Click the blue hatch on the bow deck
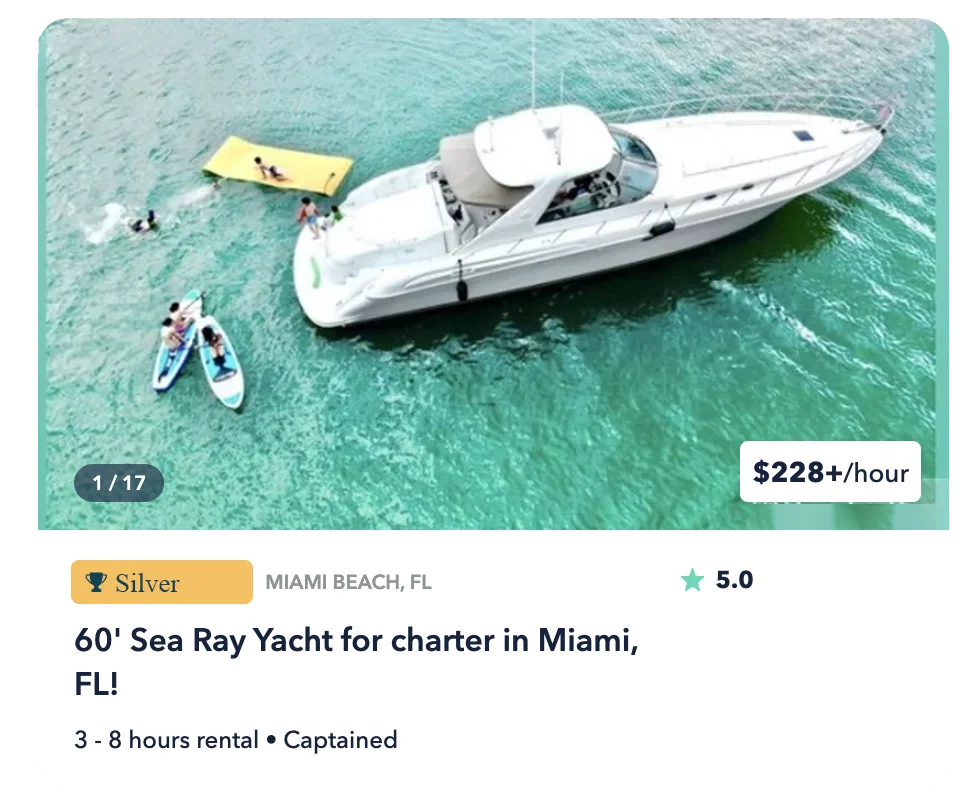 pyautogui.click(x=803, y=135)
